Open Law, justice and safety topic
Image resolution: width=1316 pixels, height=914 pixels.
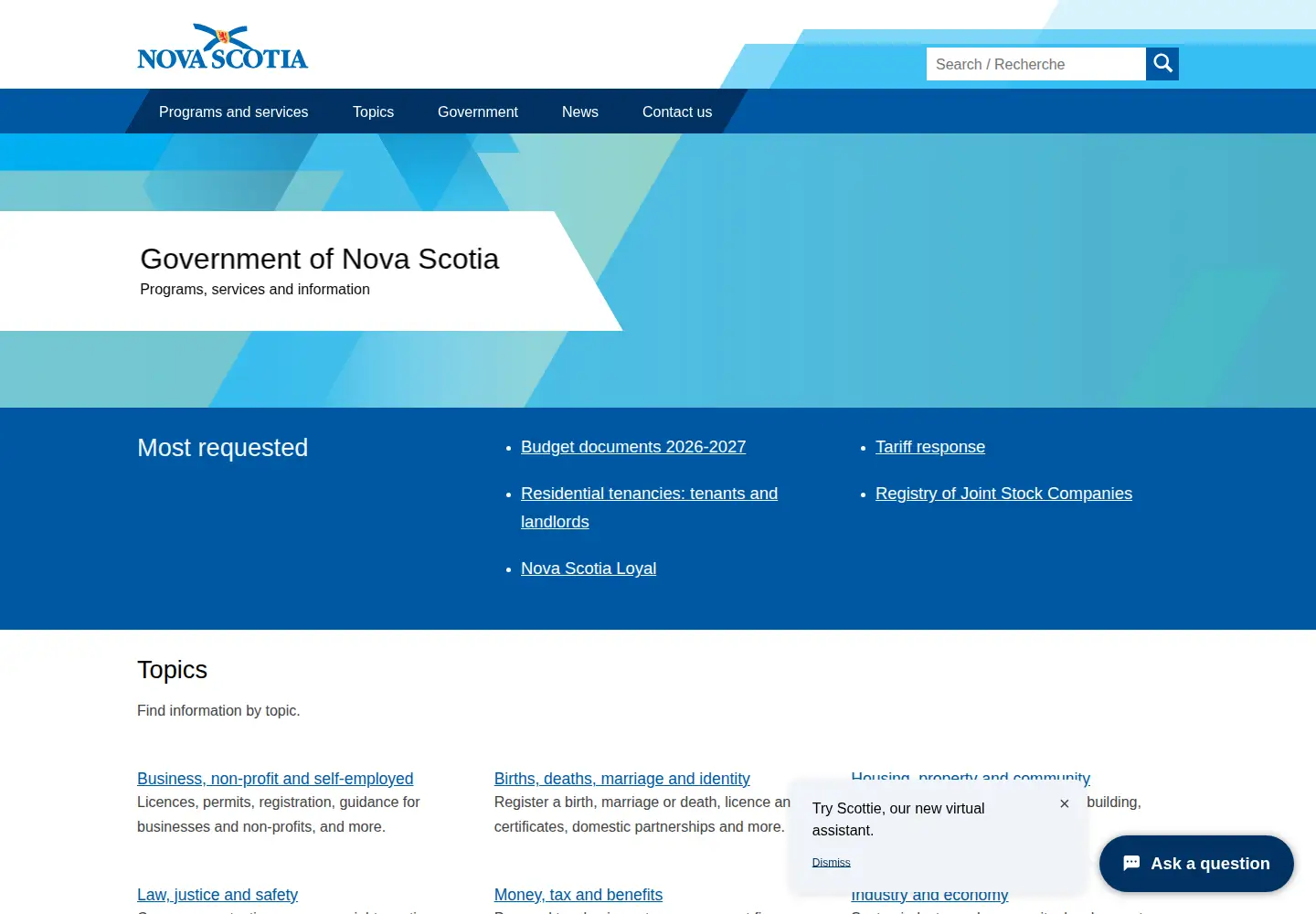click(x=218, y=895)
